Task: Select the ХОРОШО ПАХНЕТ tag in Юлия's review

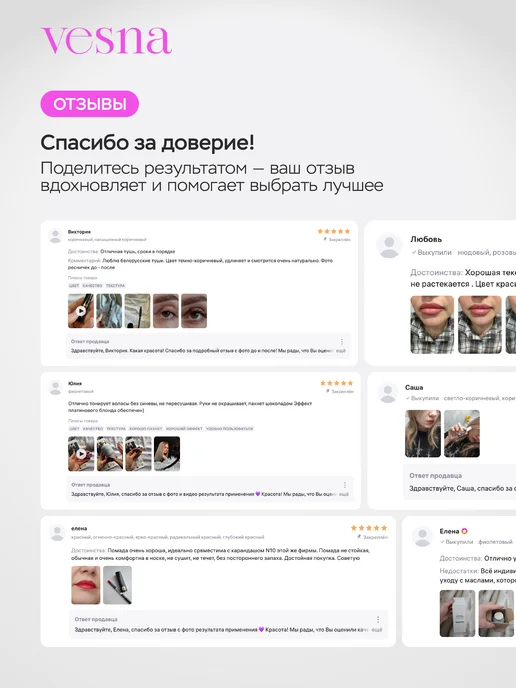Action: pyautogui.click(x=146, y=428)
